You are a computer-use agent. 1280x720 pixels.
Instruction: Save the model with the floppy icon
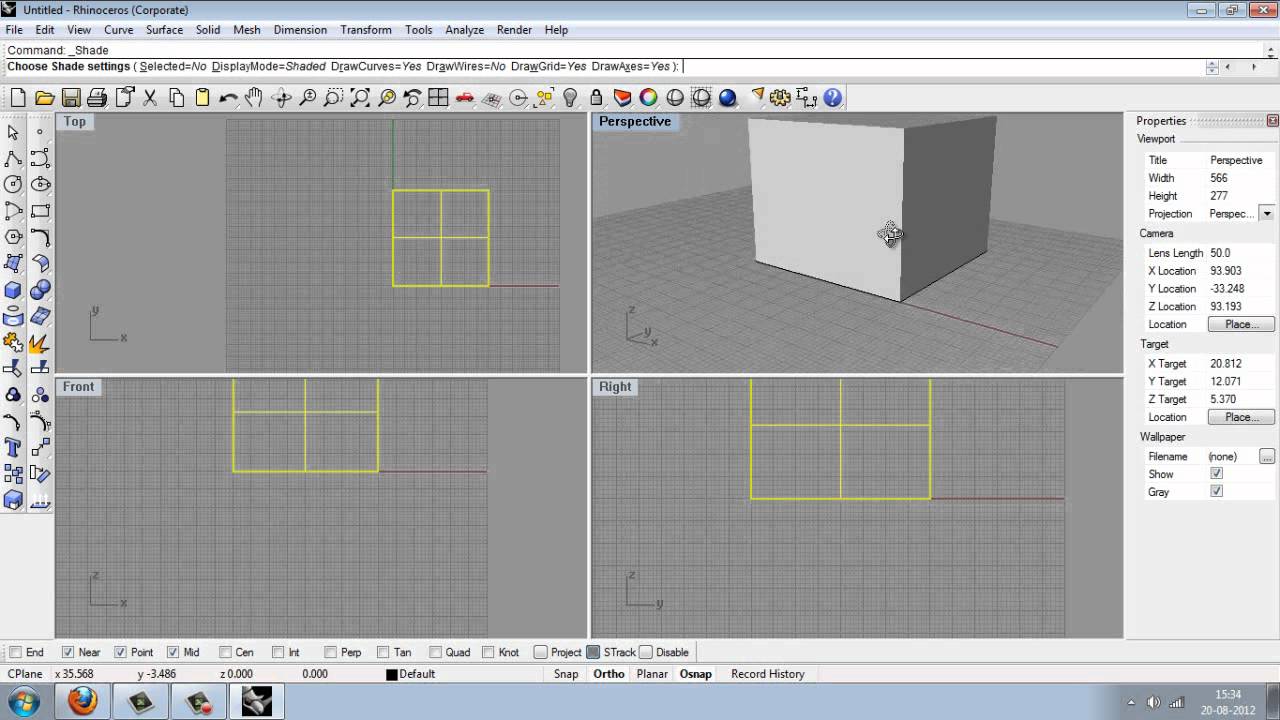tap(71, 98)
